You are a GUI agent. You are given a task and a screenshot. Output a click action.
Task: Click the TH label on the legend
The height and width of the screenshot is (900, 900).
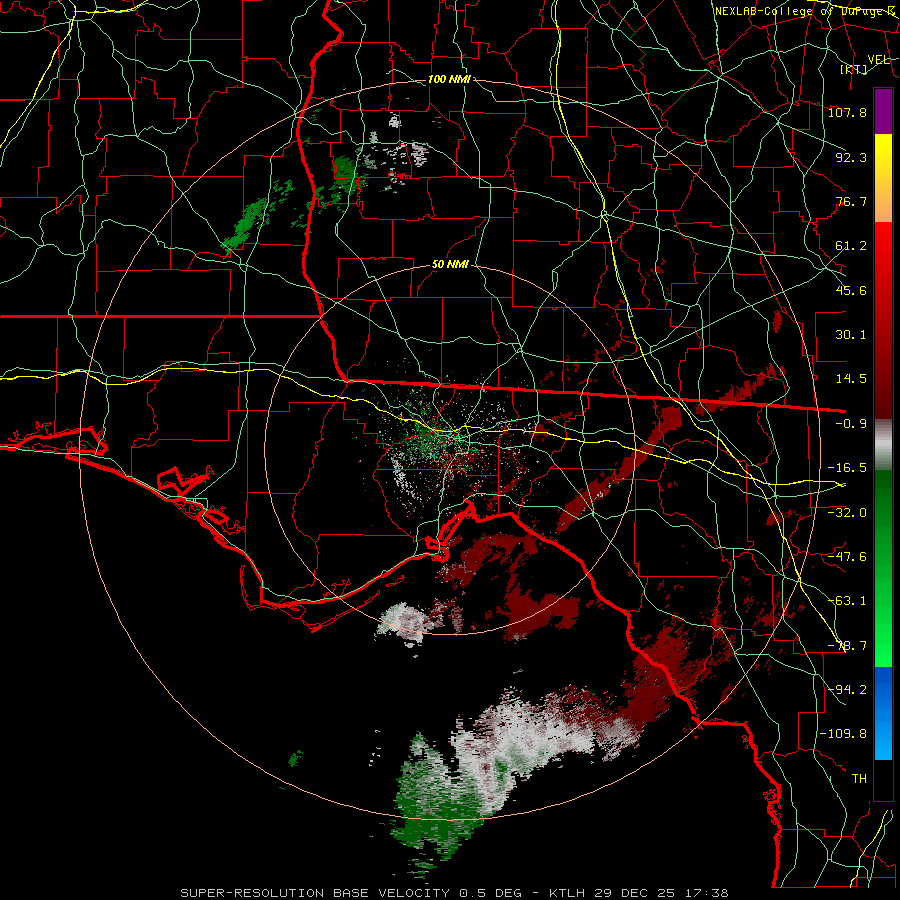(x=859, y=779)
